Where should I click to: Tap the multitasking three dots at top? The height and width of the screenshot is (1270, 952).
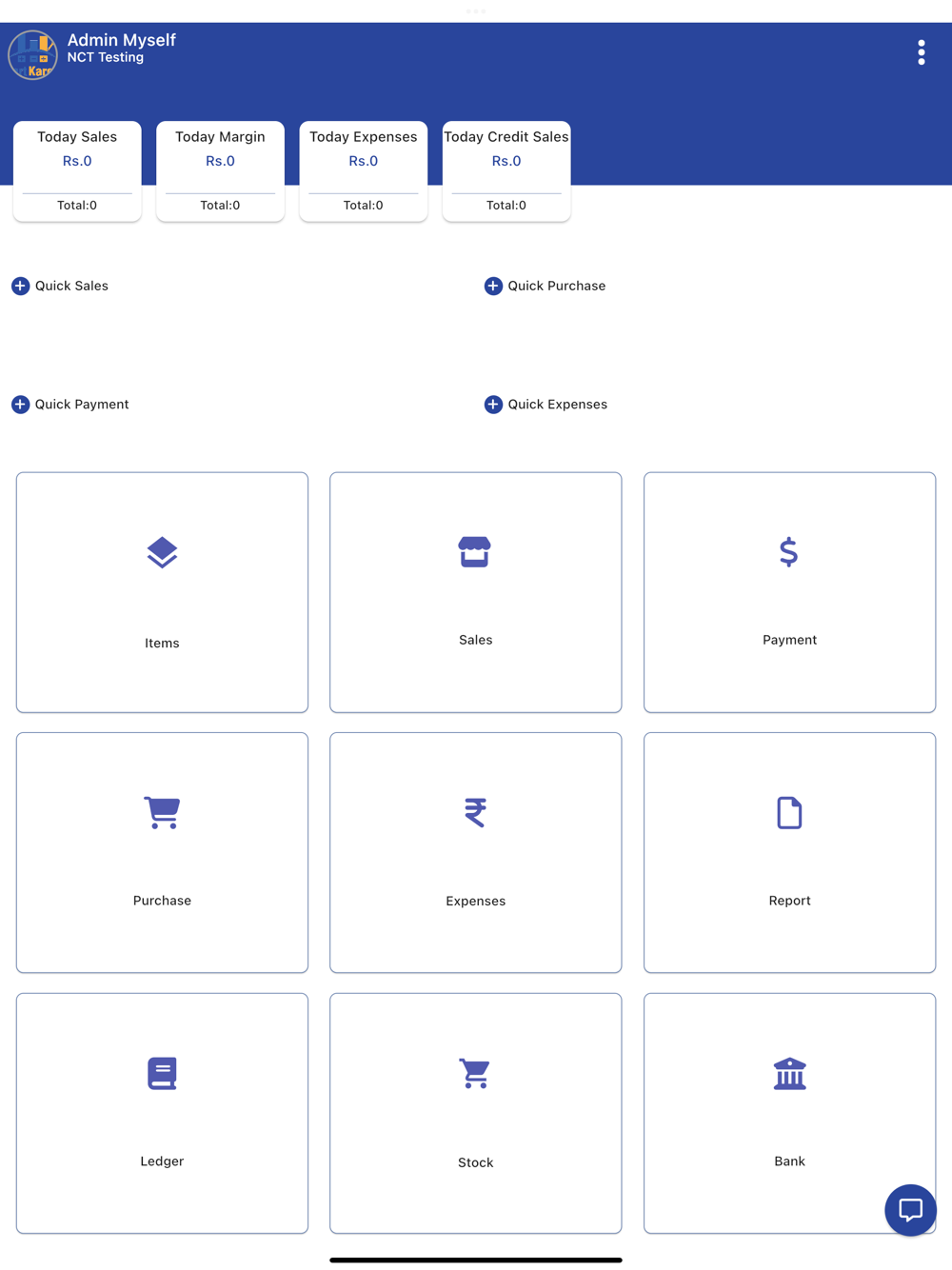point(476,11)
